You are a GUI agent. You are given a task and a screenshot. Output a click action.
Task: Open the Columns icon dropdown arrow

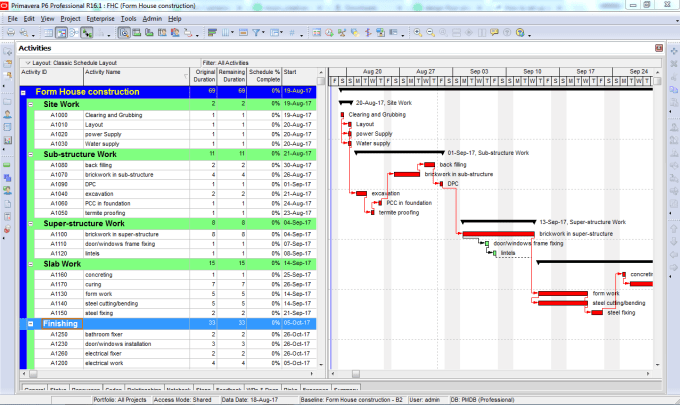click(x=232, y=33)
